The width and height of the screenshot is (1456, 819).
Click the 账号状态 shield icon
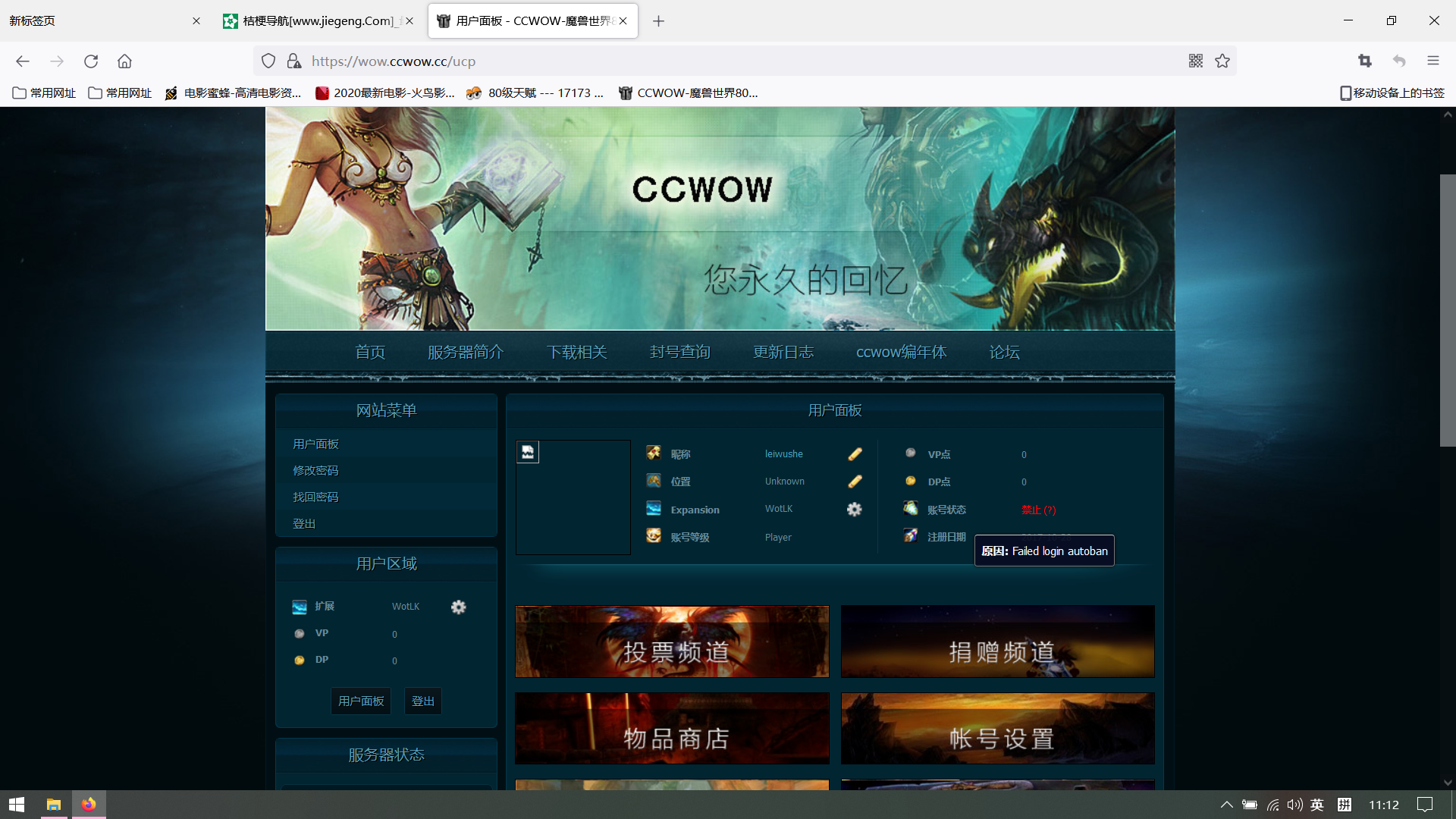(911, 508)
